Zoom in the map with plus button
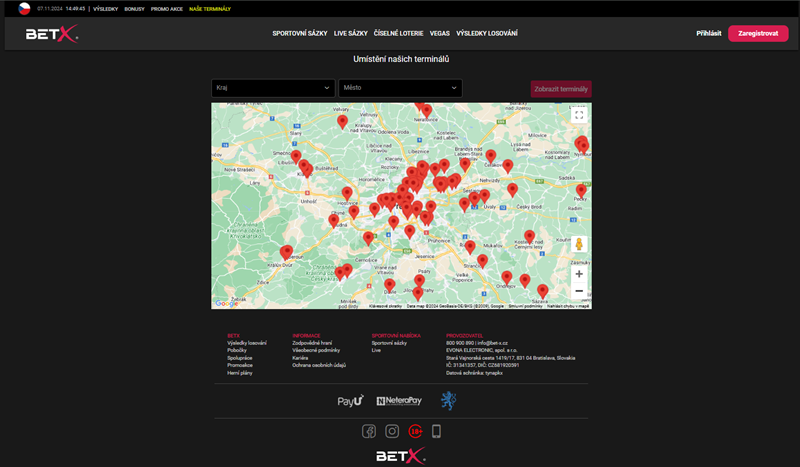 tap(578, 273)
